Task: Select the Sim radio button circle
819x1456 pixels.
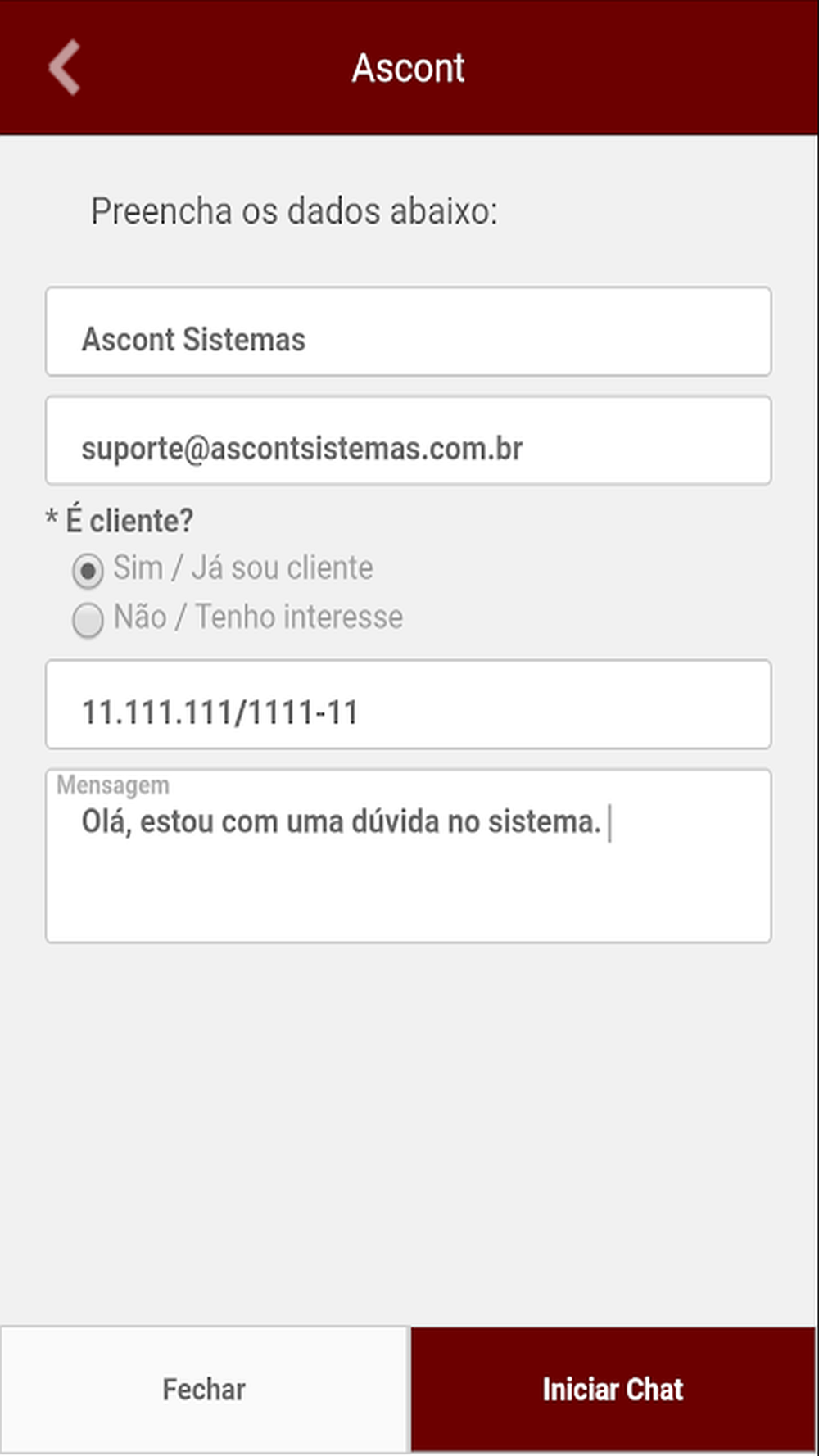Action: pyautogui.click(x=88, y=571)
